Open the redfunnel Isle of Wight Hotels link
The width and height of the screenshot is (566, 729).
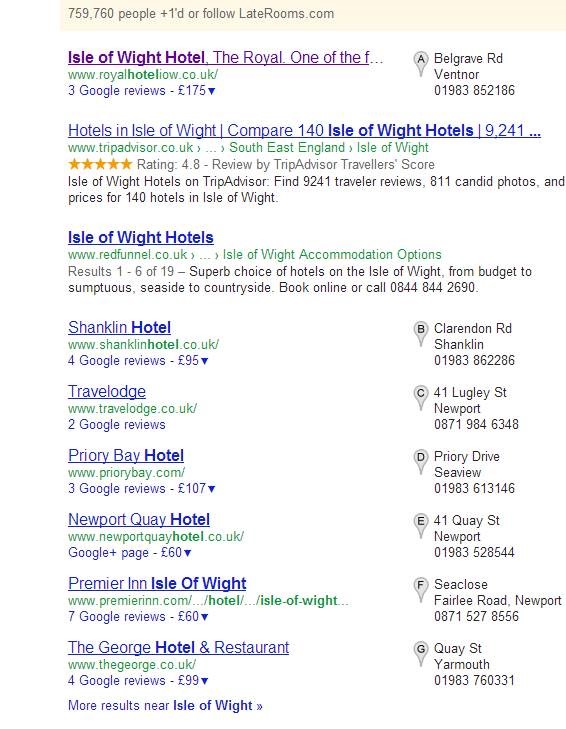tap(140, 238)
